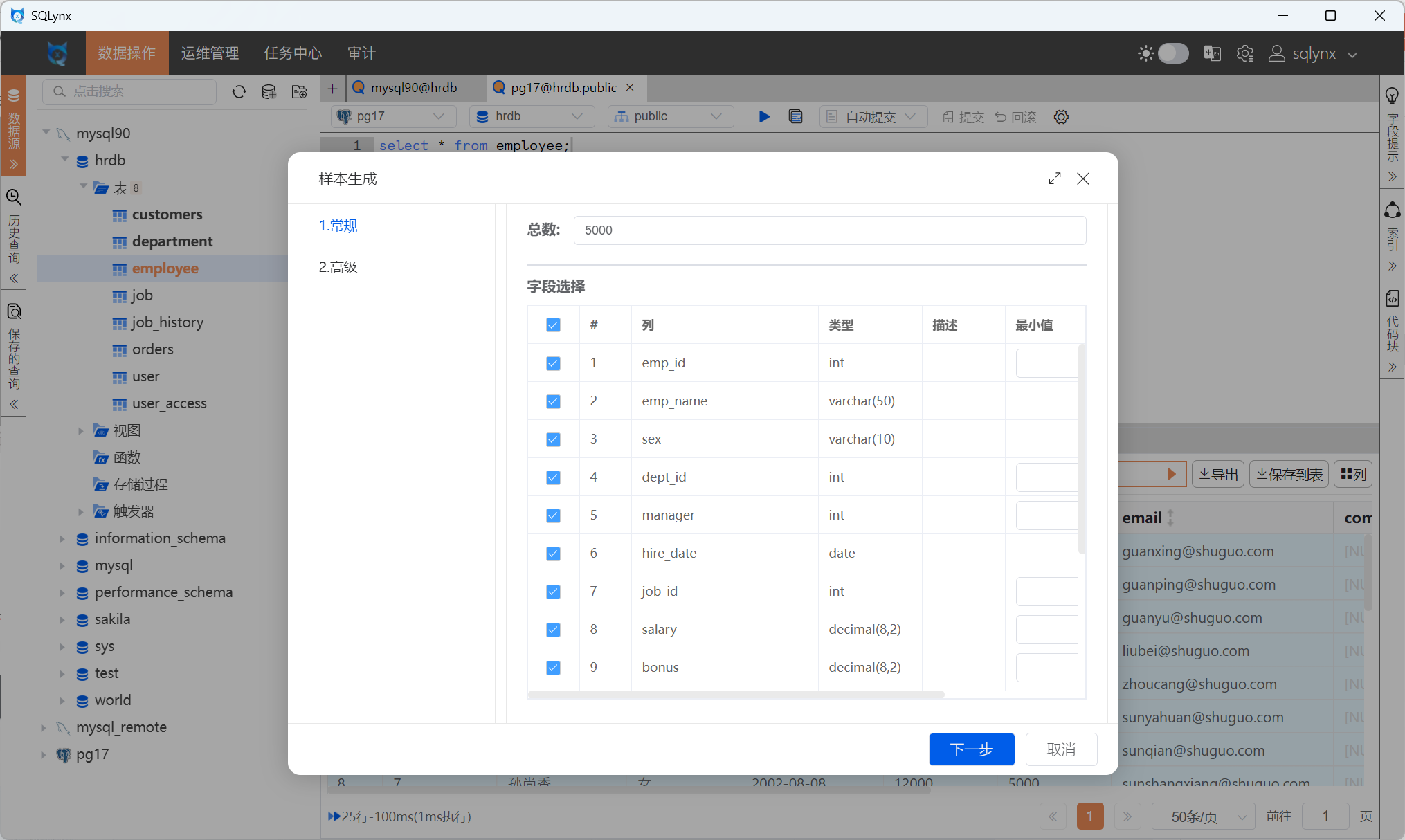The height and width of the screenshot is (840, 1405).
Task: Toggle the light/dark theme switch
Action: coord(1173,53)
